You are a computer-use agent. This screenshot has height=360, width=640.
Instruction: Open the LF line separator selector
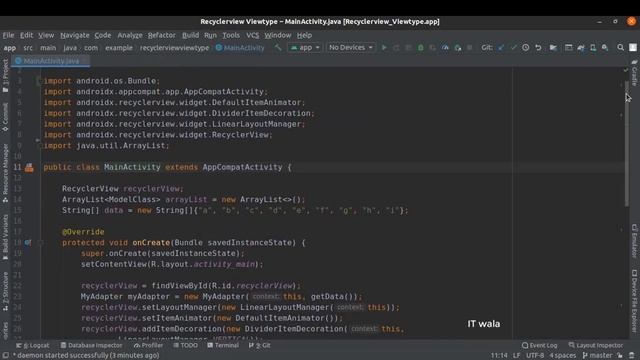(x=516, y=356)
